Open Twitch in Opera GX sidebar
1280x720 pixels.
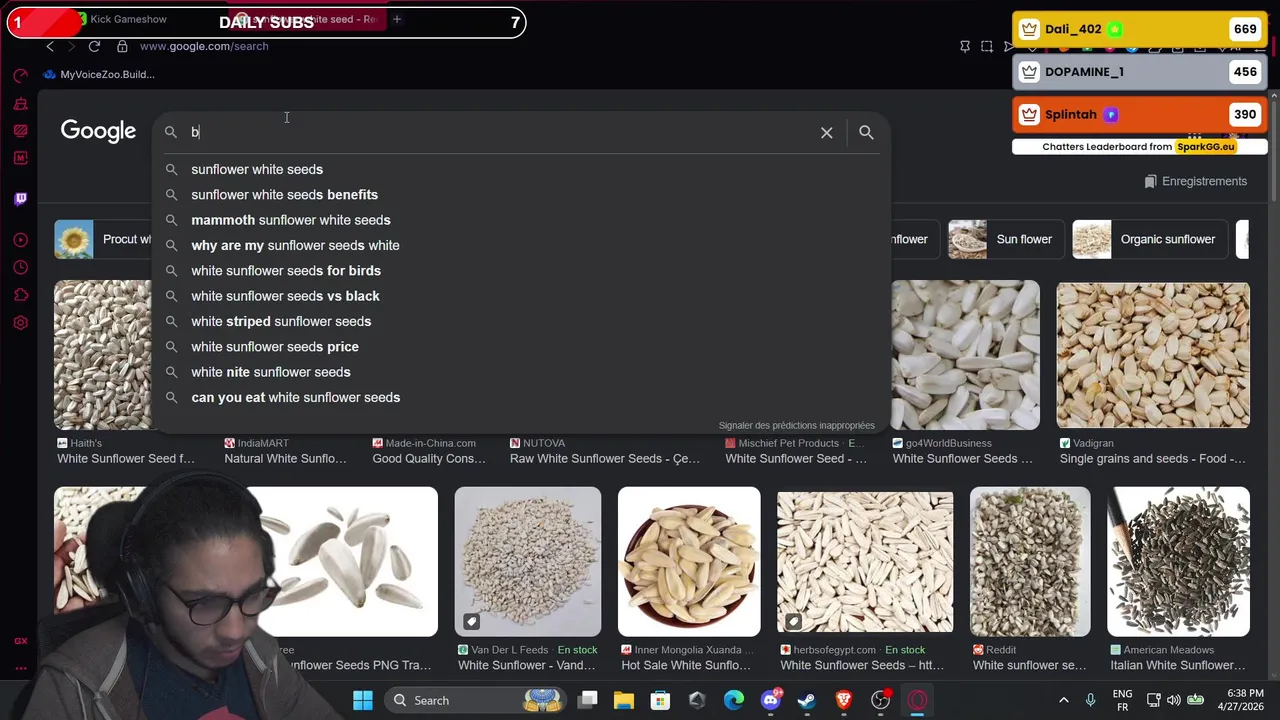click(x=20, y=198)
